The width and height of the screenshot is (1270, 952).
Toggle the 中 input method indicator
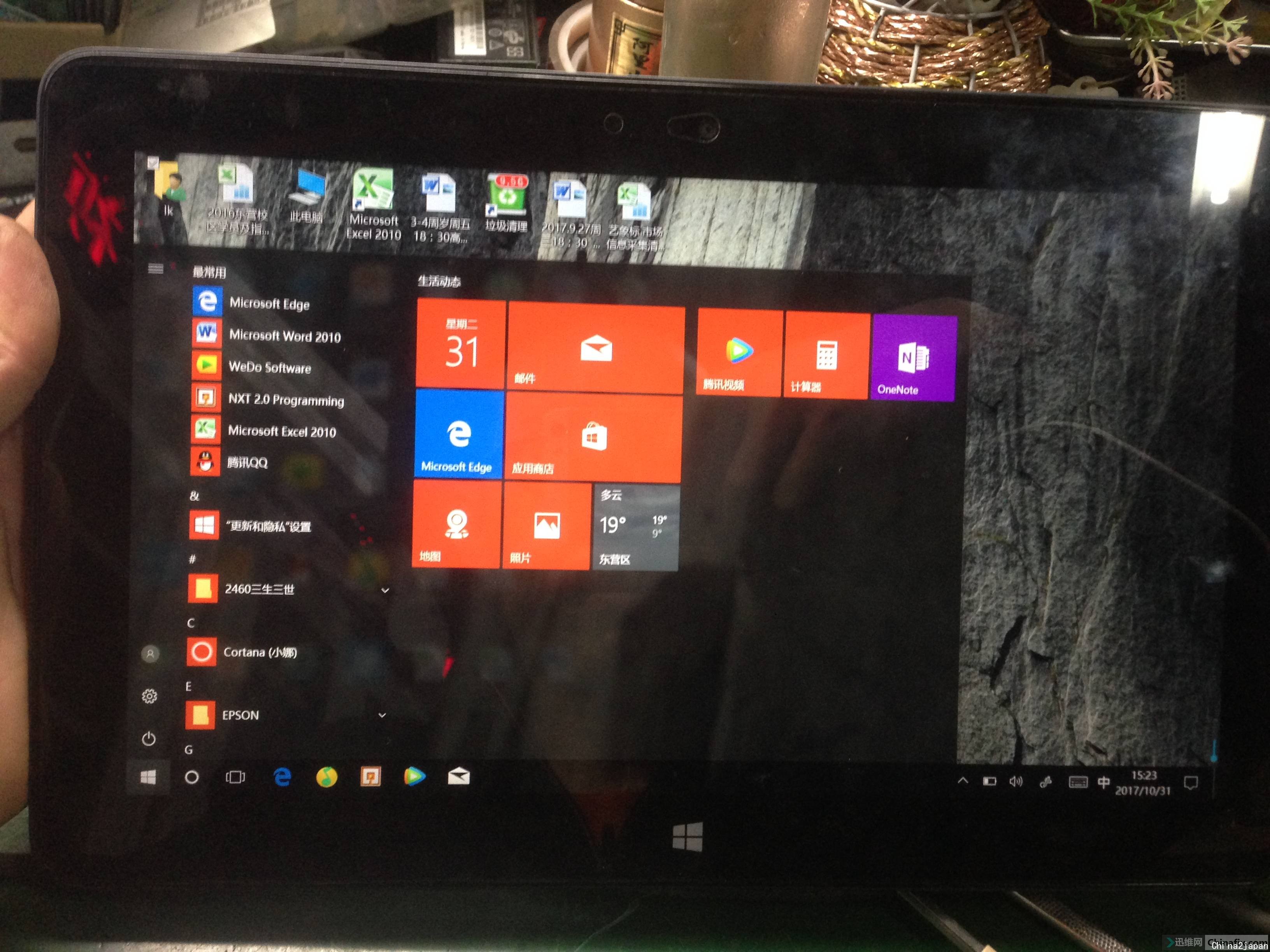[x=1103, y=782]
